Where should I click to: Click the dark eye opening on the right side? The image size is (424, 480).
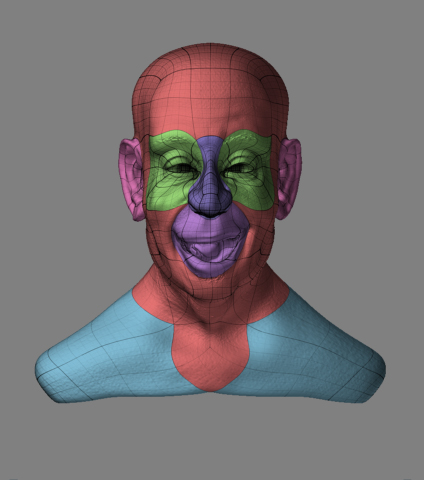238,169
